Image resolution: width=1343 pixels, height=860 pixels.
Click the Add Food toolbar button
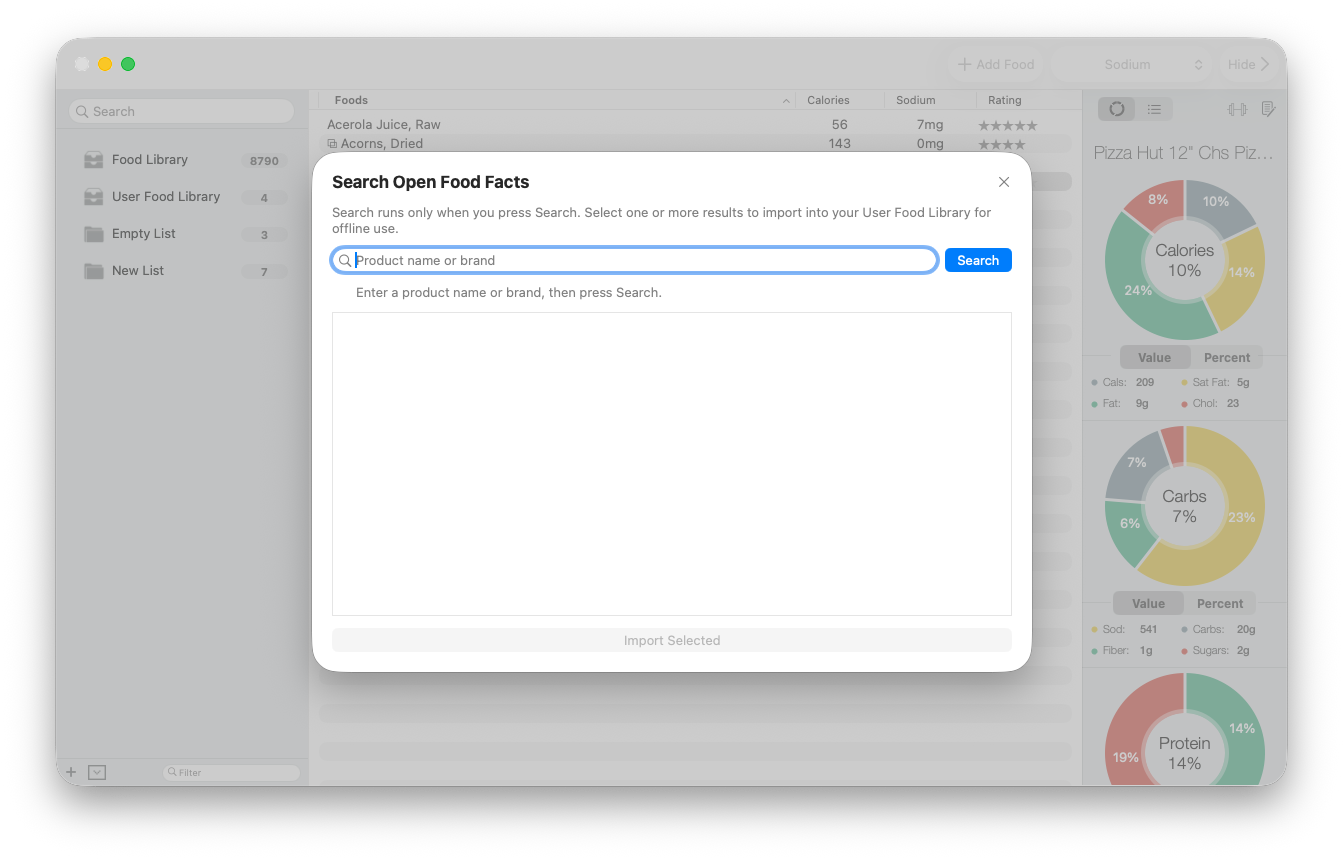pos(995,64)
